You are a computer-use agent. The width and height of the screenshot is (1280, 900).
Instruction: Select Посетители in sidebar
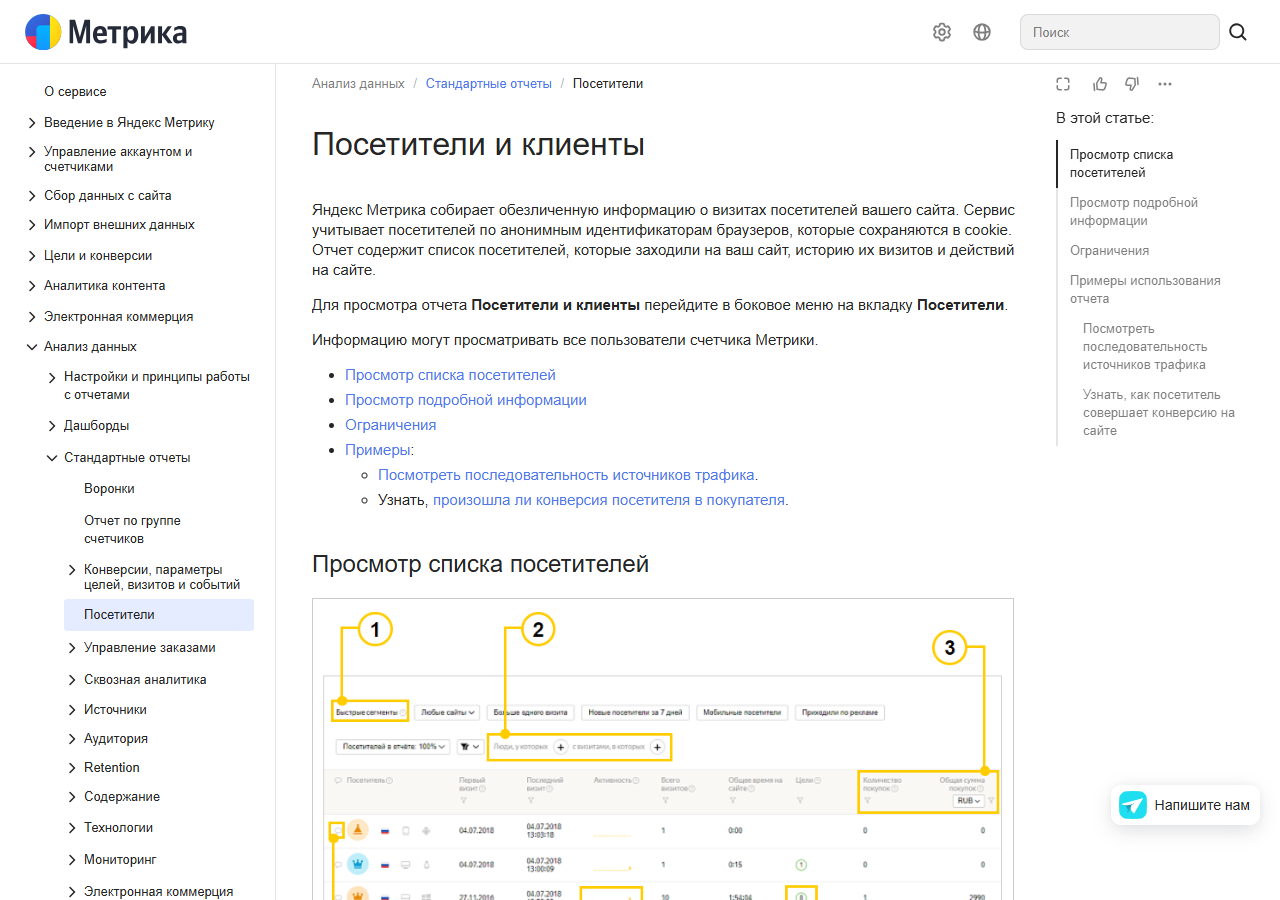point(159,615)
